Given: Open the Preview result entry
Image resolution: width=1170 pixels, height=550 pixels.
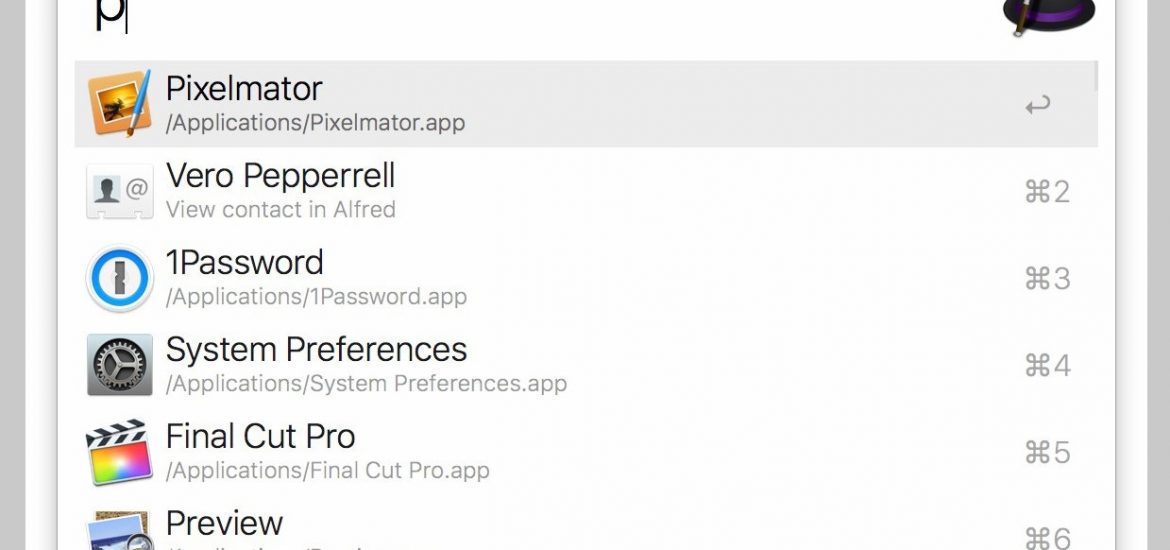Looking at the screenshot, I should click(586, 523).
